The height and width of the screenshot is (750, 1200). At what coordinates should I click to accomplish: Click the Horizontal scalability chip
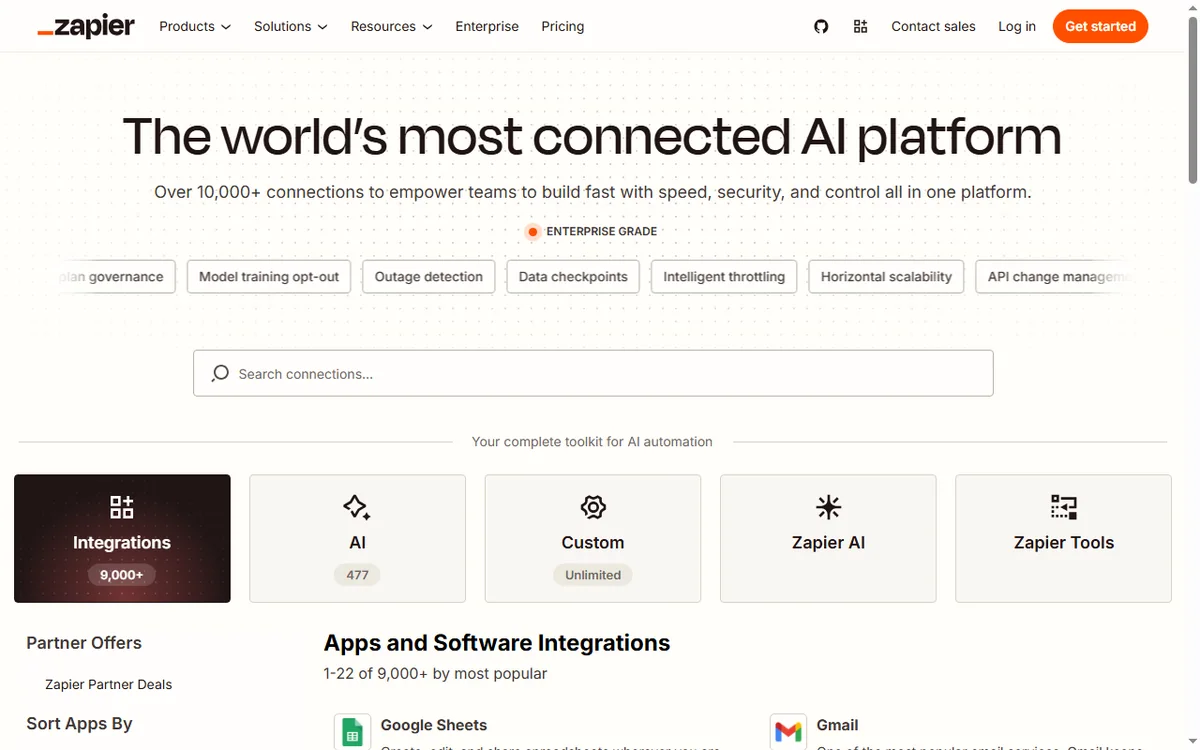886,277
